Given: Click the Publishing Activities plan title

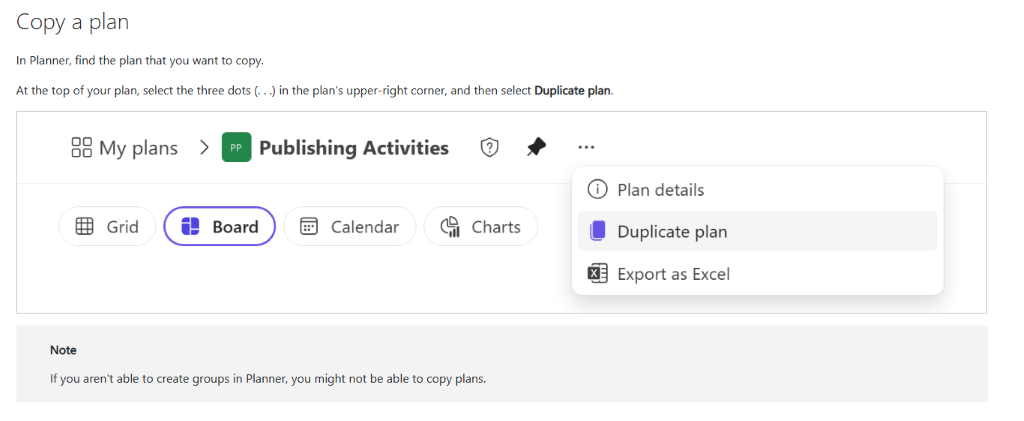Looking at the screenshot, I should click(354, 148).
